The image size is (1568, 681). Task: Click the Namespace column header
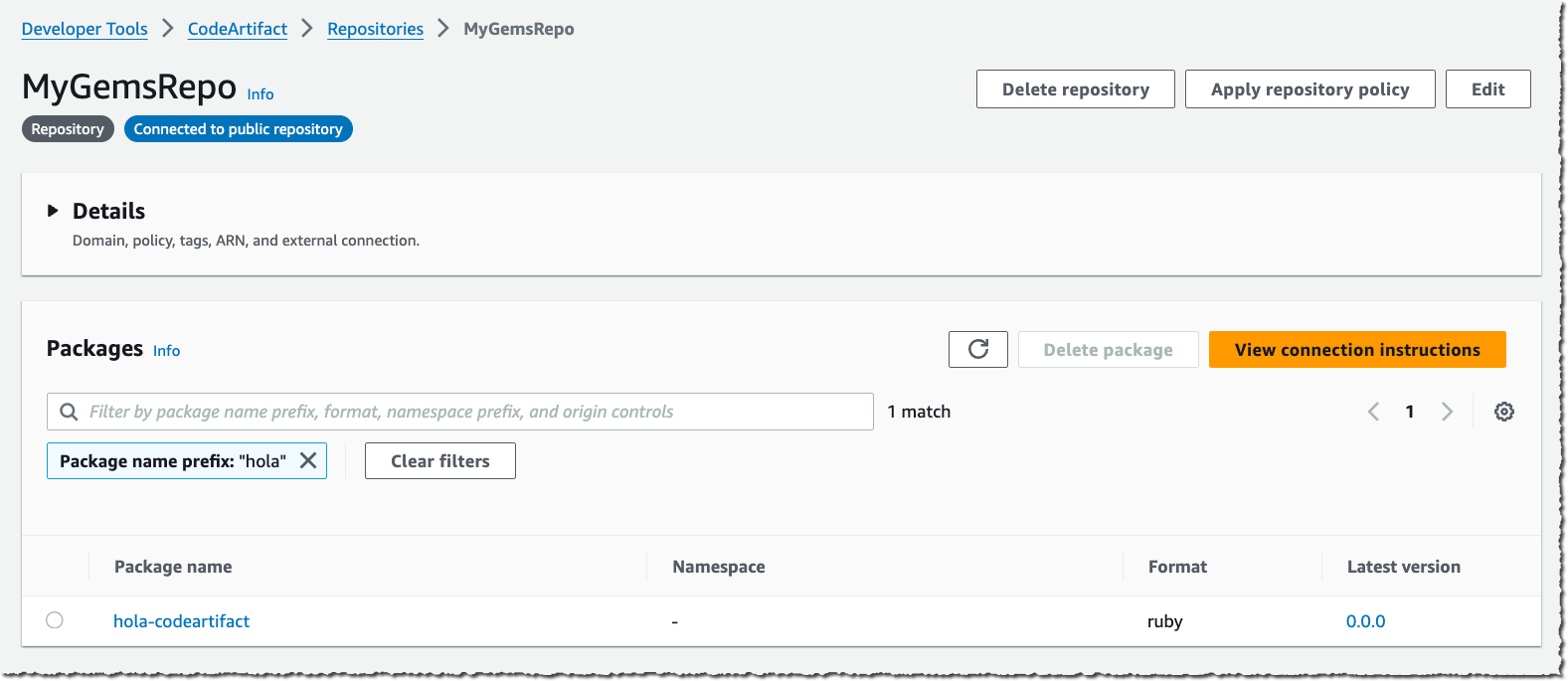click(719, 567)
